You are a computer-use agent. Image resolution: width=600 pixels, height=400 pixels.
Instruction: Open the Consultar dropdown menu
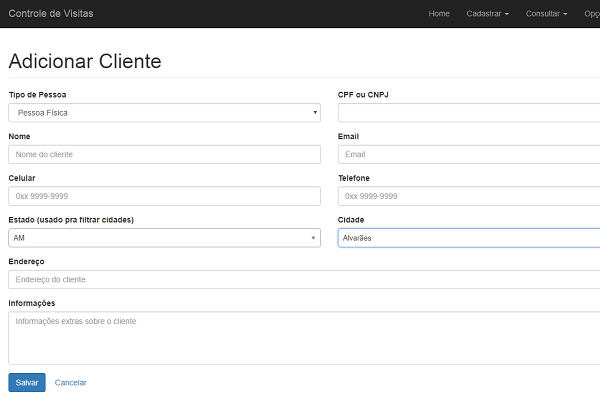click(546, 13)
